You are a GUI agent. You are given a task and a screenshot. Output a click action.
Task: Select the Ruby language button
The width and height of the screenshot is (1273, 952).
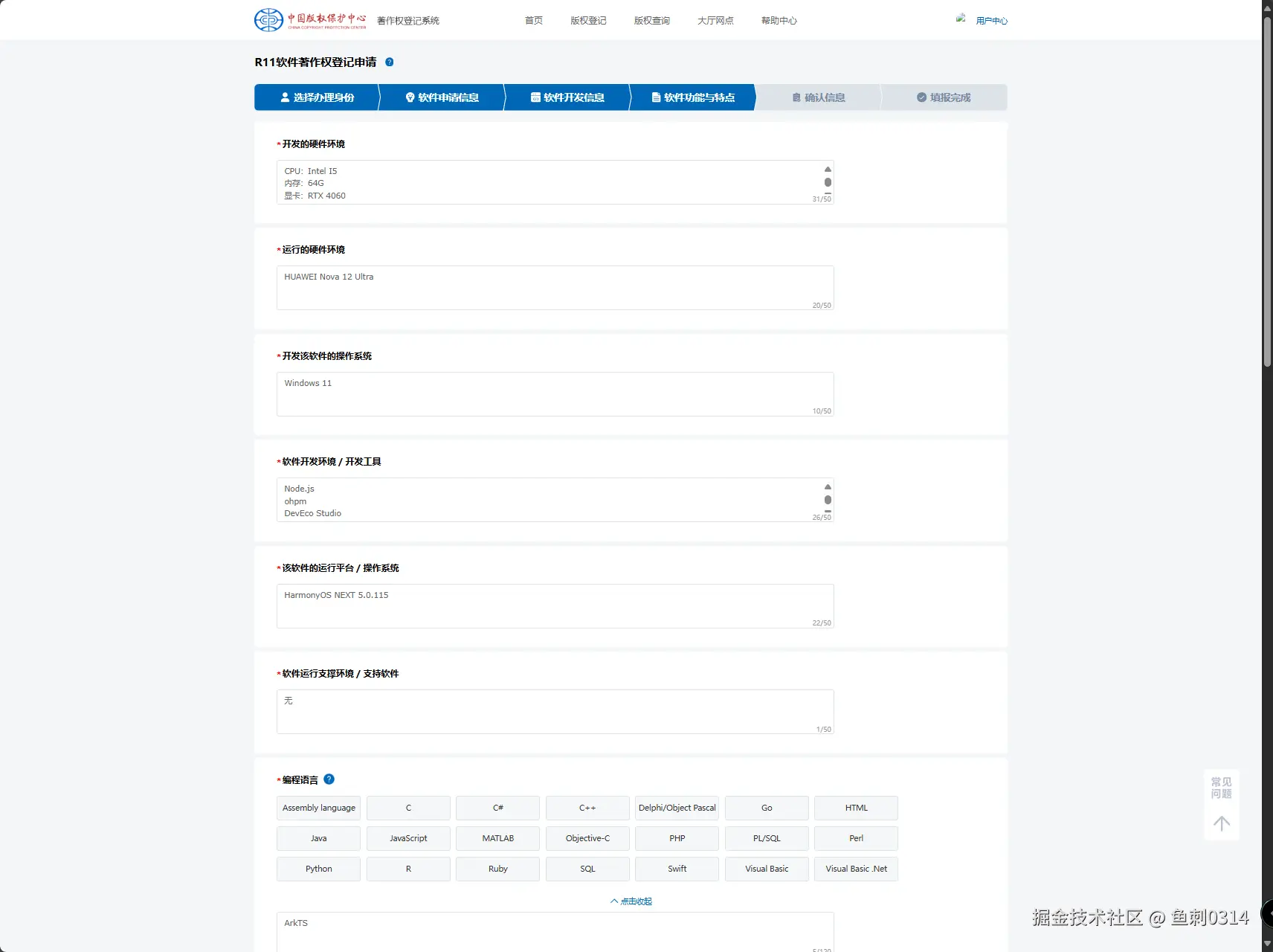[497, 869]
